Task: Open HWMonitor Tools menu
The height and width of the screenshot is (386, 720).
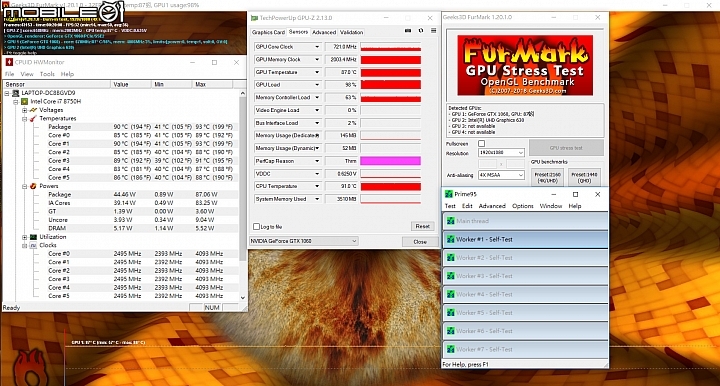Action: [x=47, y=74]
